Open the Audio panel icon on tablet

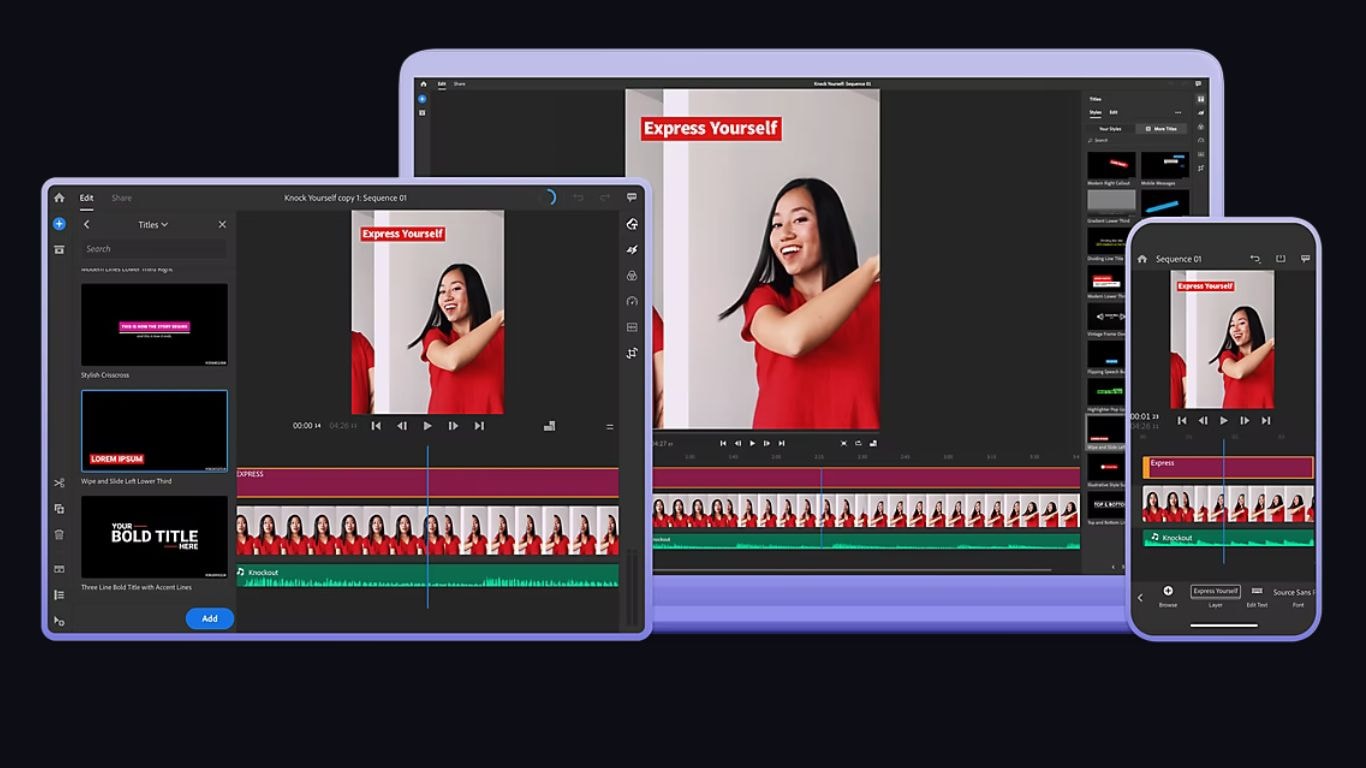tap(632, 327)
